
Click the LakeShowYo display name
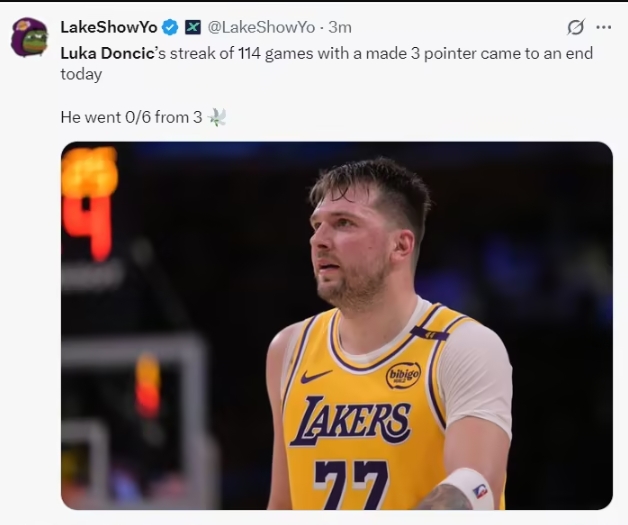tap(109, 27)
